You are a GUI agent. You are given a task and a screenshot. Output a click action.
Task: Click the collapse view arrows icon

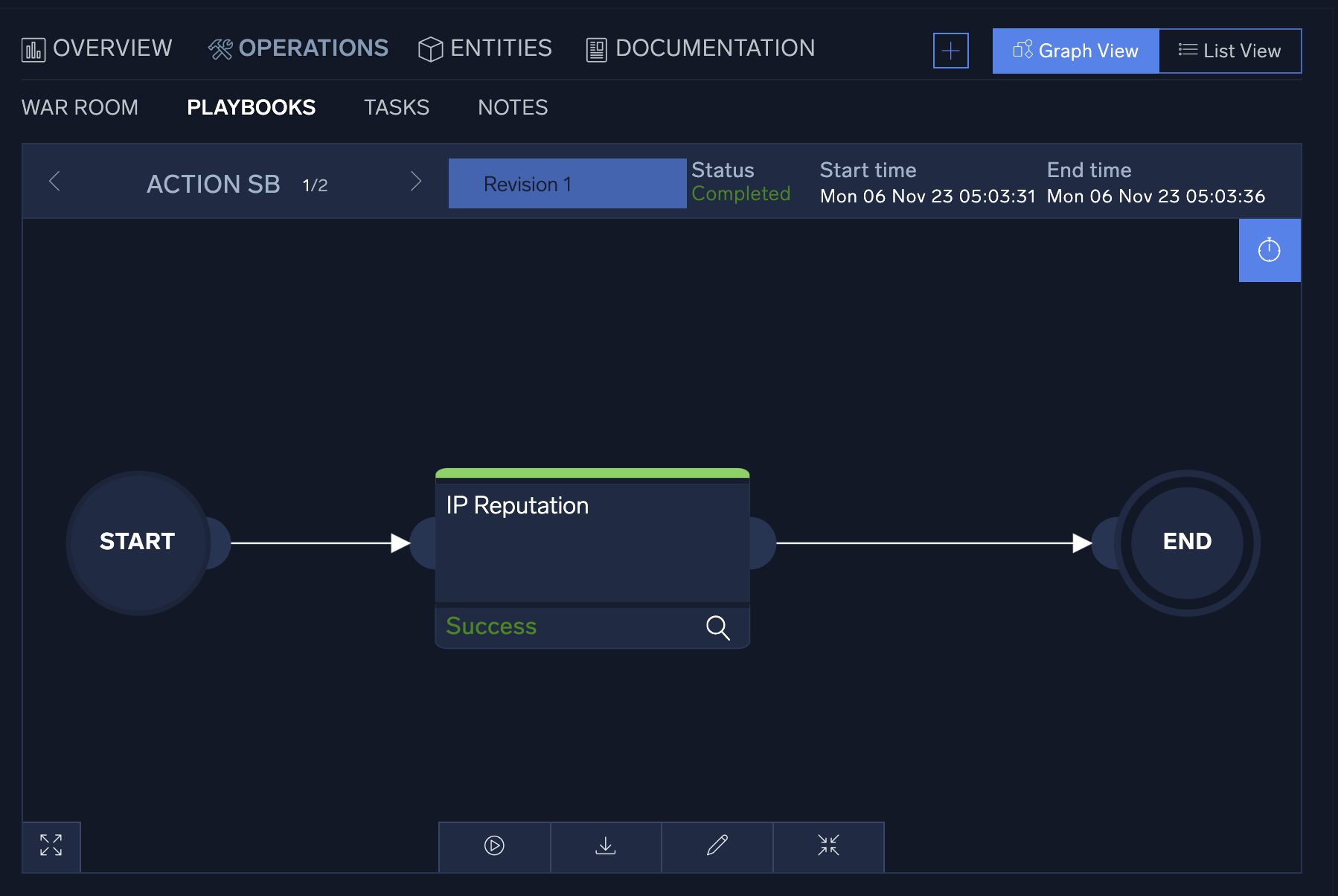pyautogui.click(x=828, y=846)
